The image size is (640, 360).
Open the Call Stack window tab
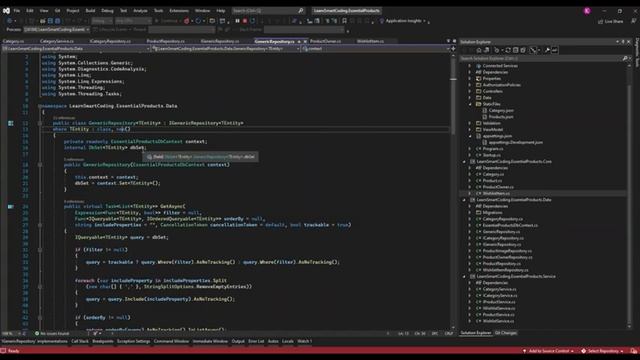point(80,341)
